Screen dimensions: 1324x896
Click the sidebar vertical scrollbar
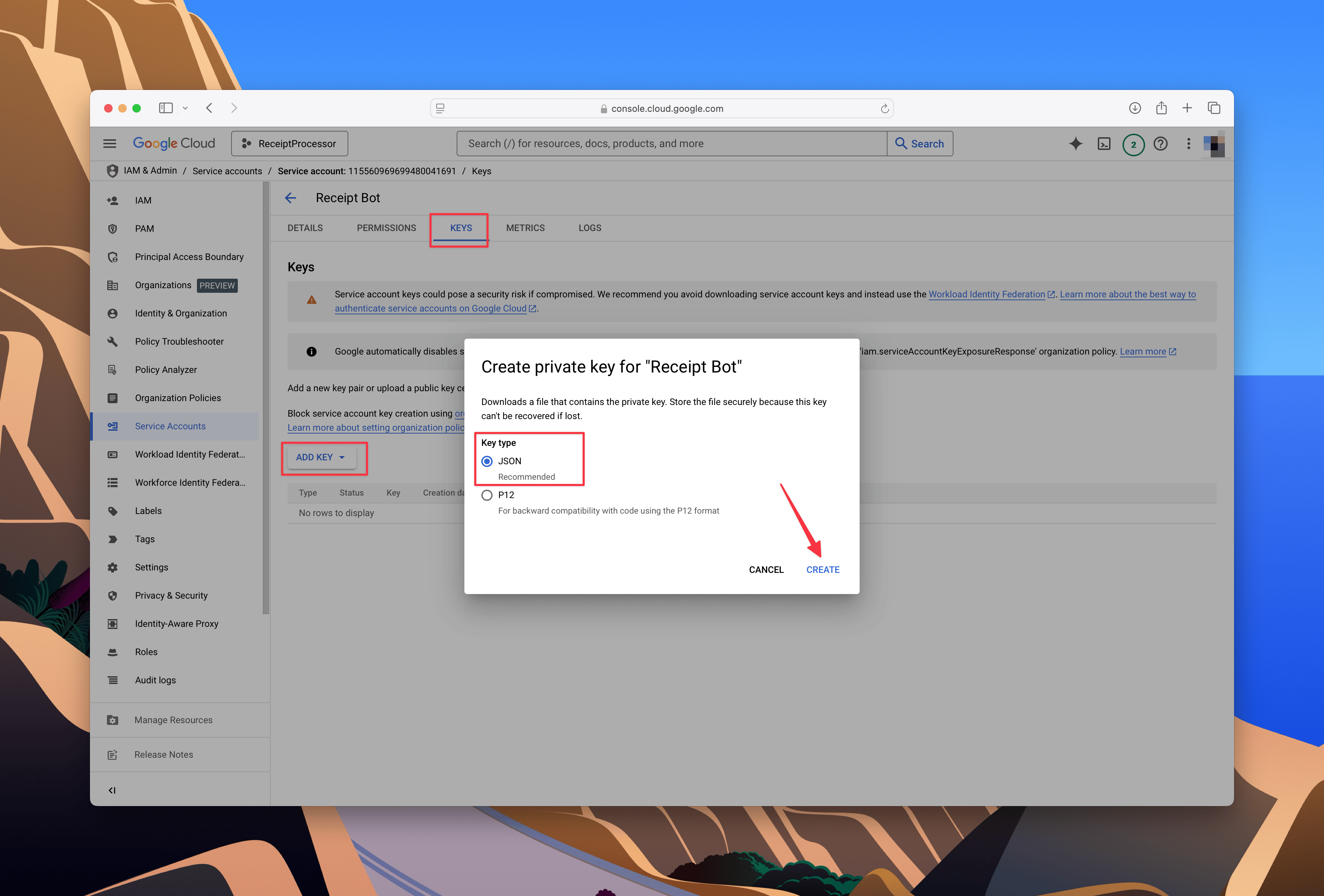265,399
